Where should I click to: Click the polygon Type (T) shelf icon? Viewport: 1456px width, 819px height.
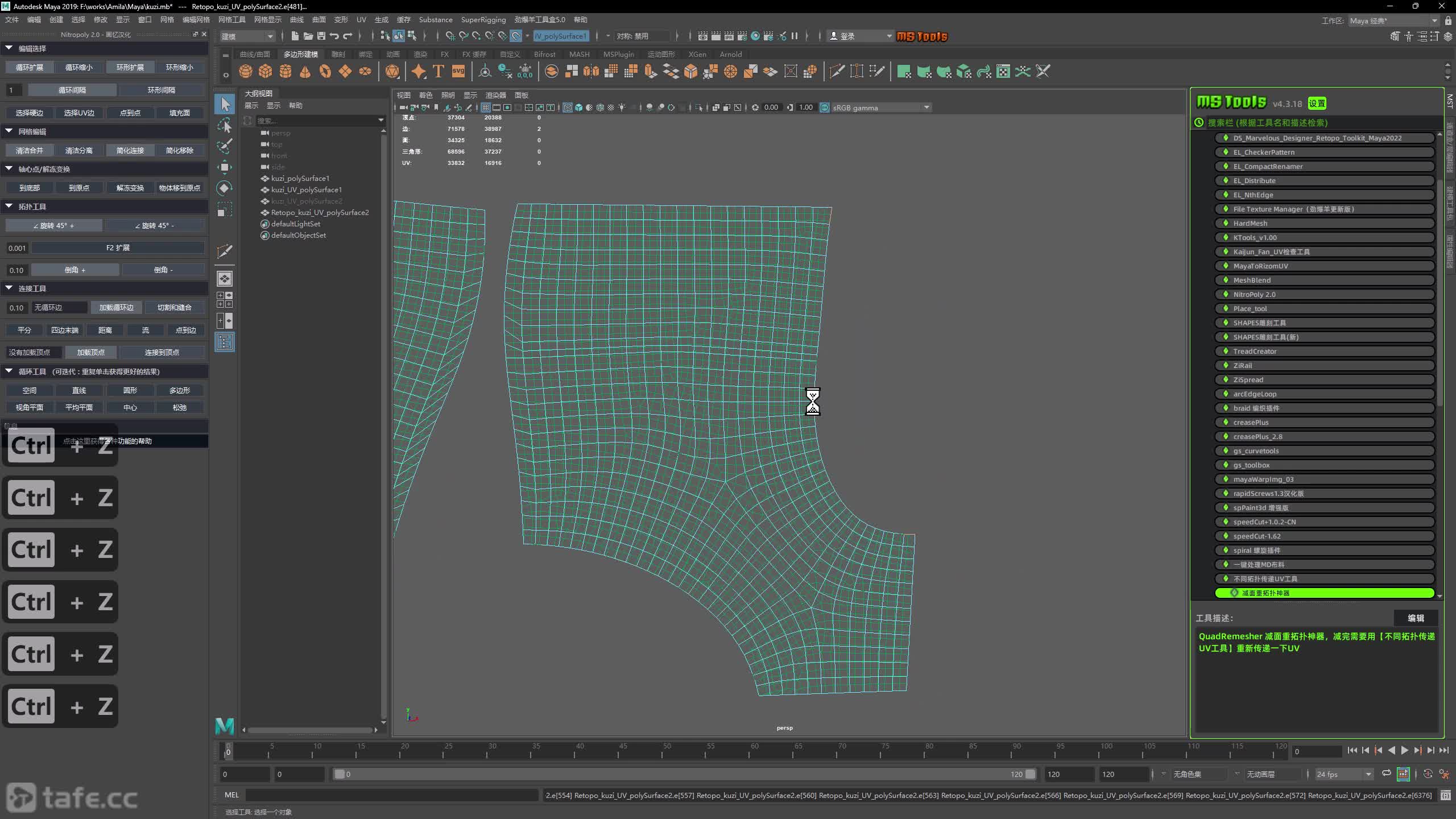coord(439,71)
